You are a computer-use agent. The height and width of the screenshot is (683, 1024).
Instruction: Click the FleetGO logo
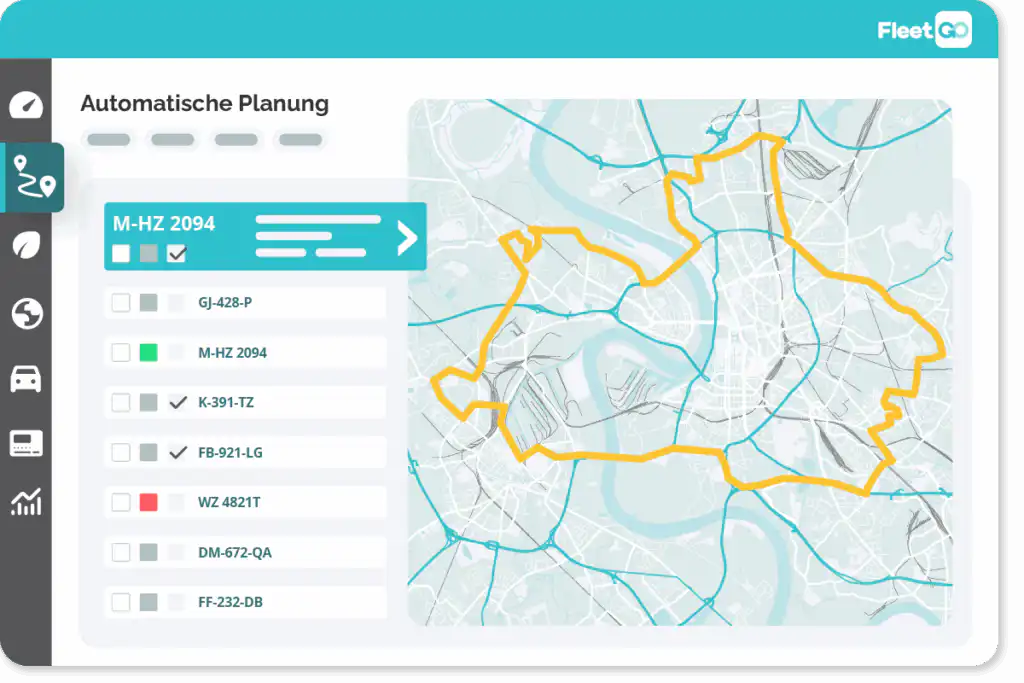(x=923, y=30)
